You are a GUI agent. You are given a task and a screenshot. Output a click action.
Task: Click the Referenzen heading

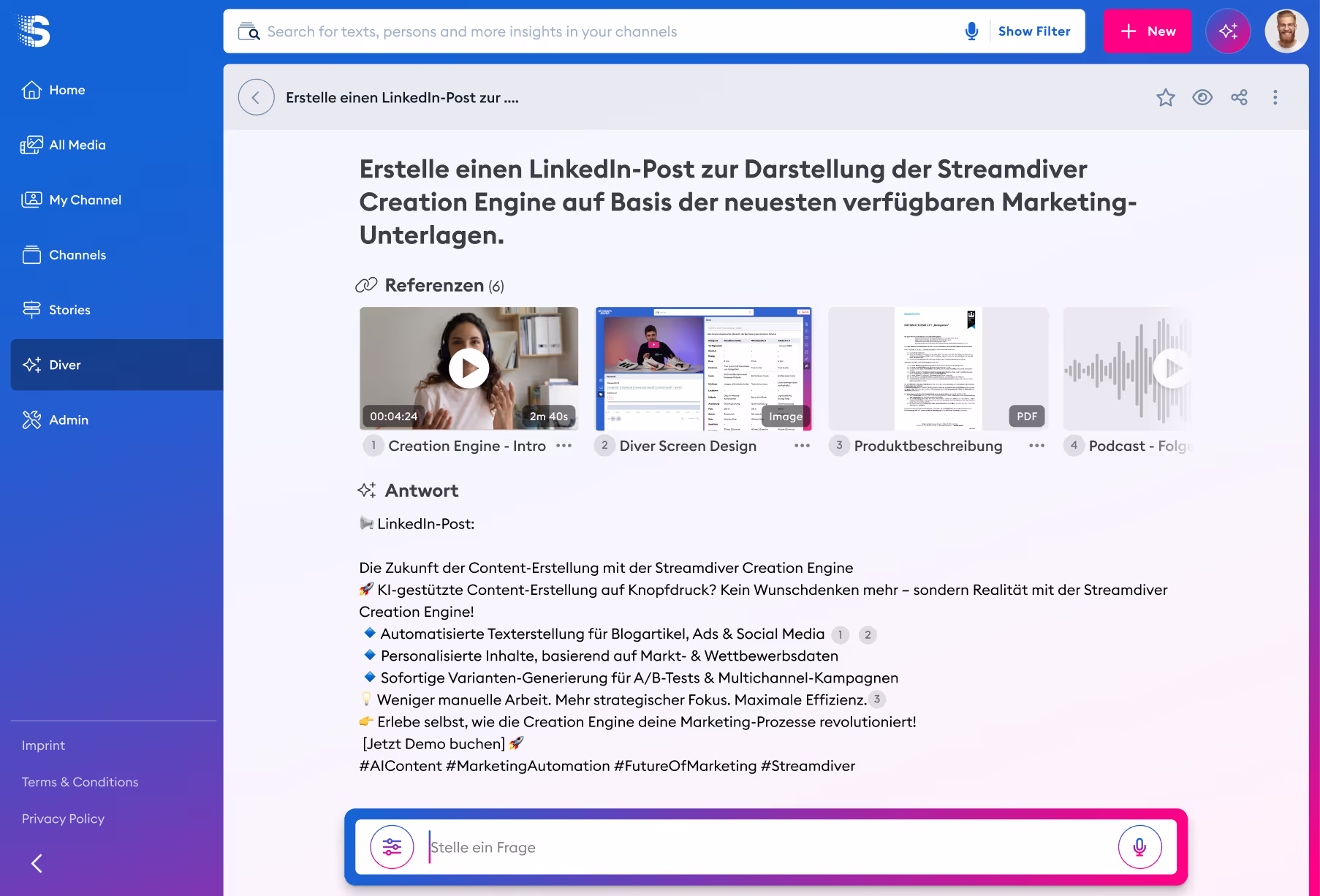click(434, 285)
